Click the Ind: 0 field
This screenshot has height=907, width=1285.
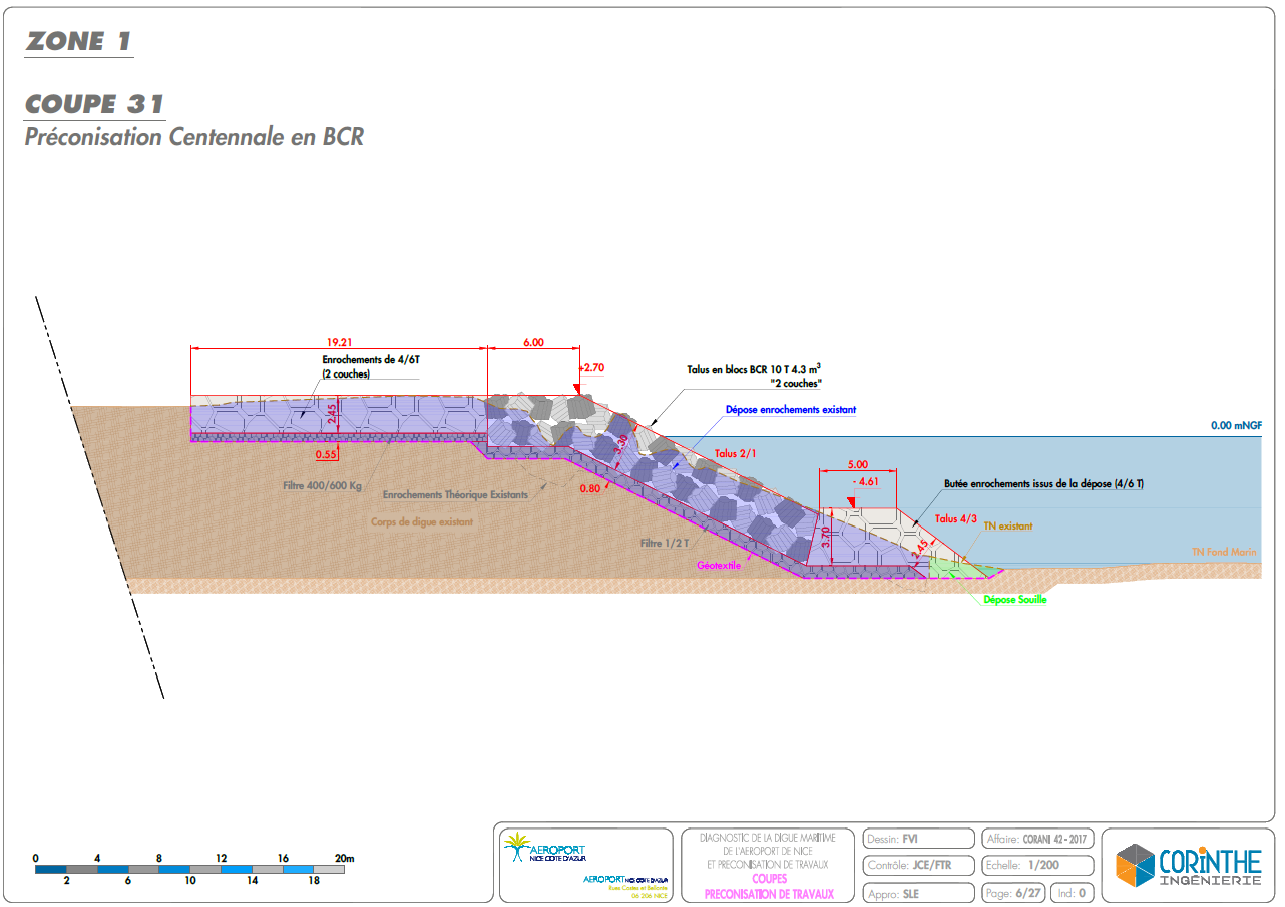coord(1072,892)
